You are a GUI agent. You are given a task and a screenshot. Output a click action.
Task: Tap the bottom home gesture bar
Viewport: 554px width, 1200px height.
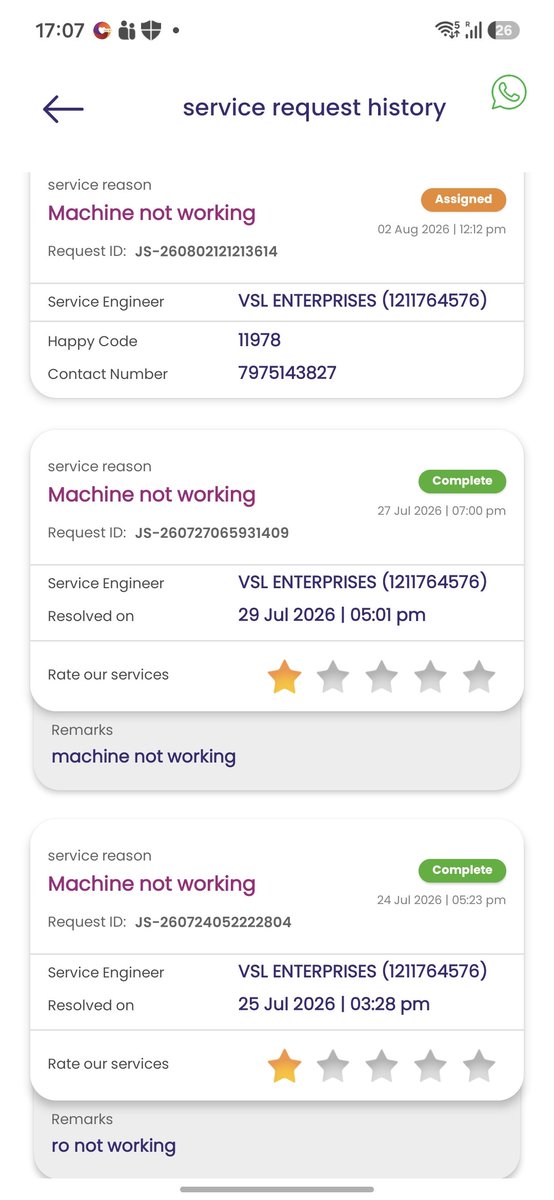point(277,1189)
